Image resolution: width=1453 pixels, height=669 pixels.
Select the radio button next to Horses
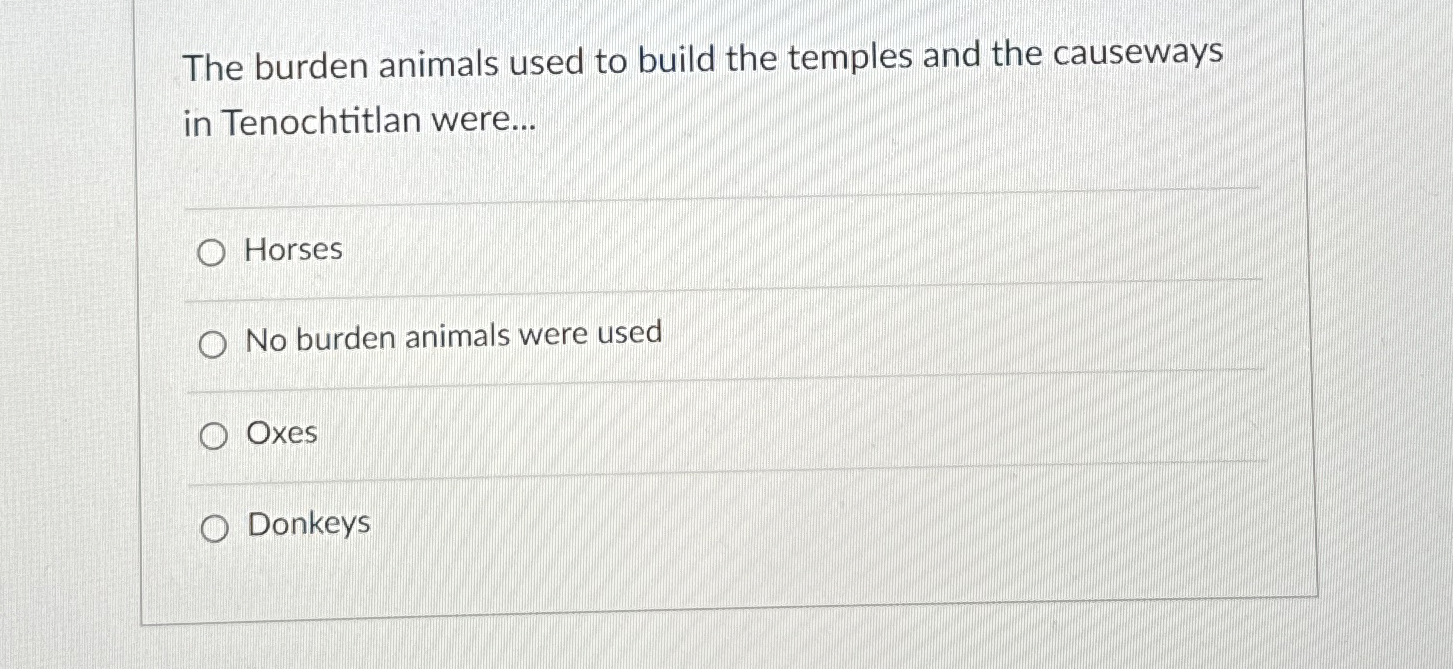(x=211, y=252)
